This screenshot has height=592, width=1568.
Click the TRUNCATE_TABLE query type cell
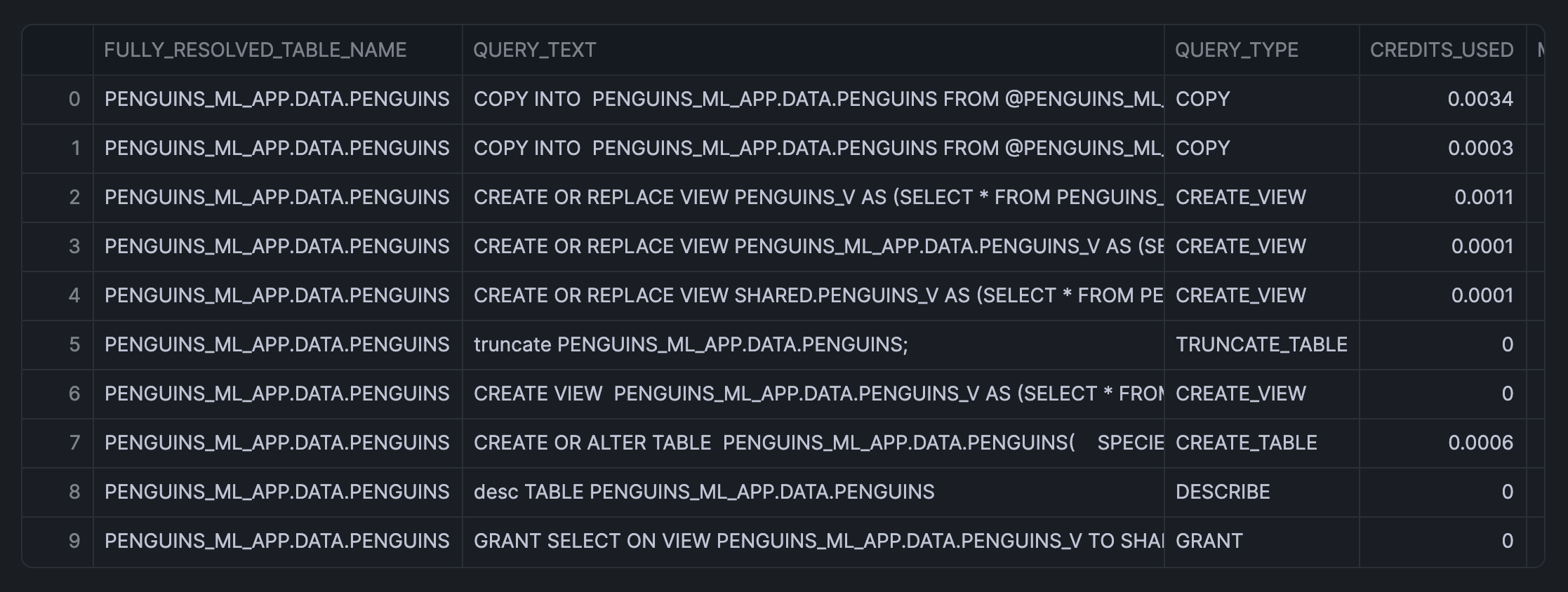pyautogui.click(x=1261, y=344)
